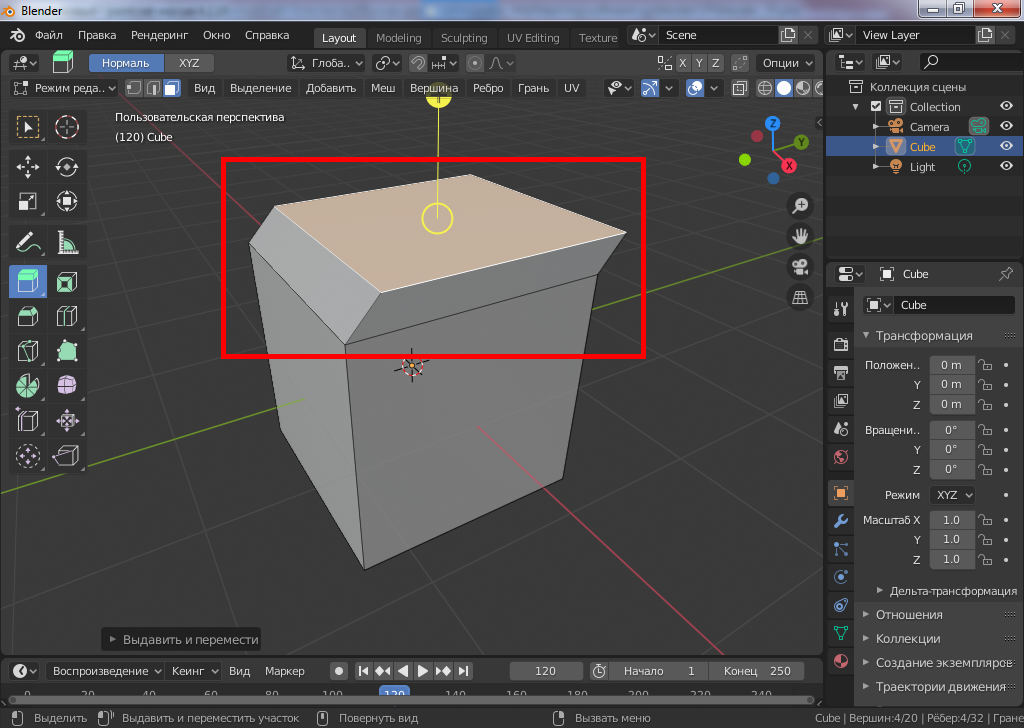Hide the Cube in the outliner
This screenshot has width=1024, height=728.
pos(1006,146)
